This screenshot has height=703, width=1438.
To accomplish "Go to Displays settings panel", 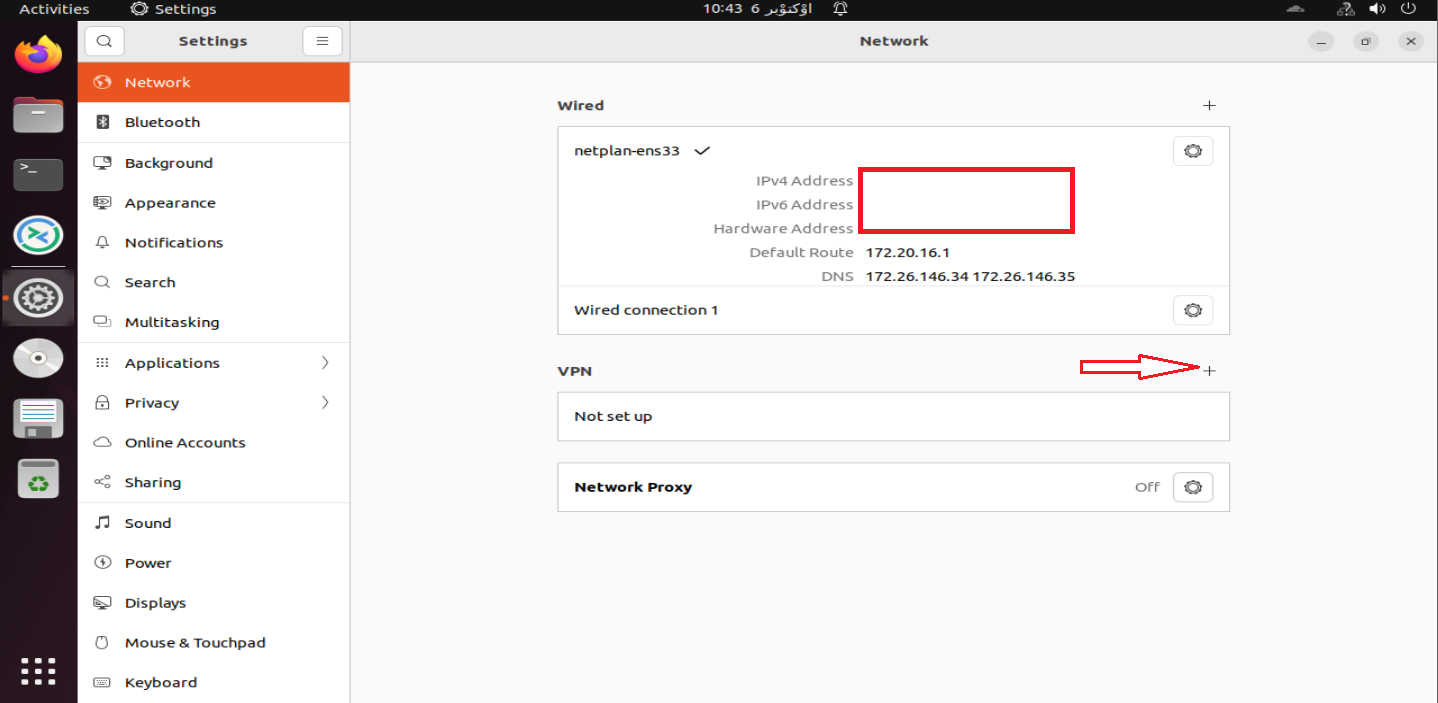I will point(155,603).
